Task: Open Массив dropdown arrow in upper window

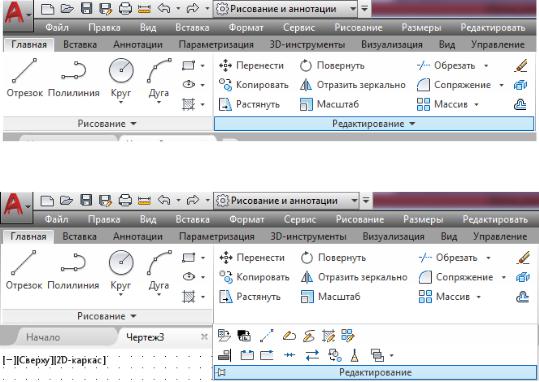Action: point(476,104)
